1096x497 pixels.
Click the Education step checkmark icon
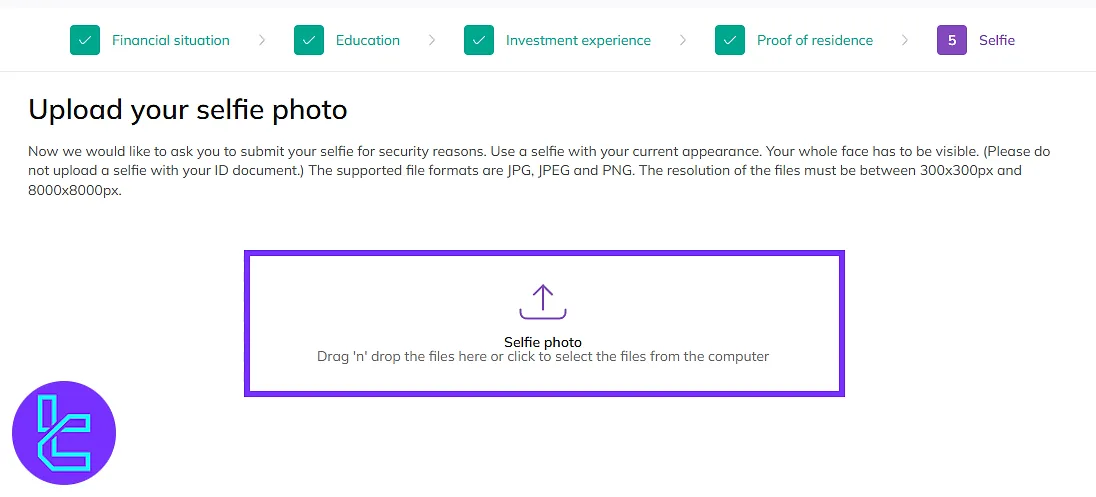pos(309,41)
